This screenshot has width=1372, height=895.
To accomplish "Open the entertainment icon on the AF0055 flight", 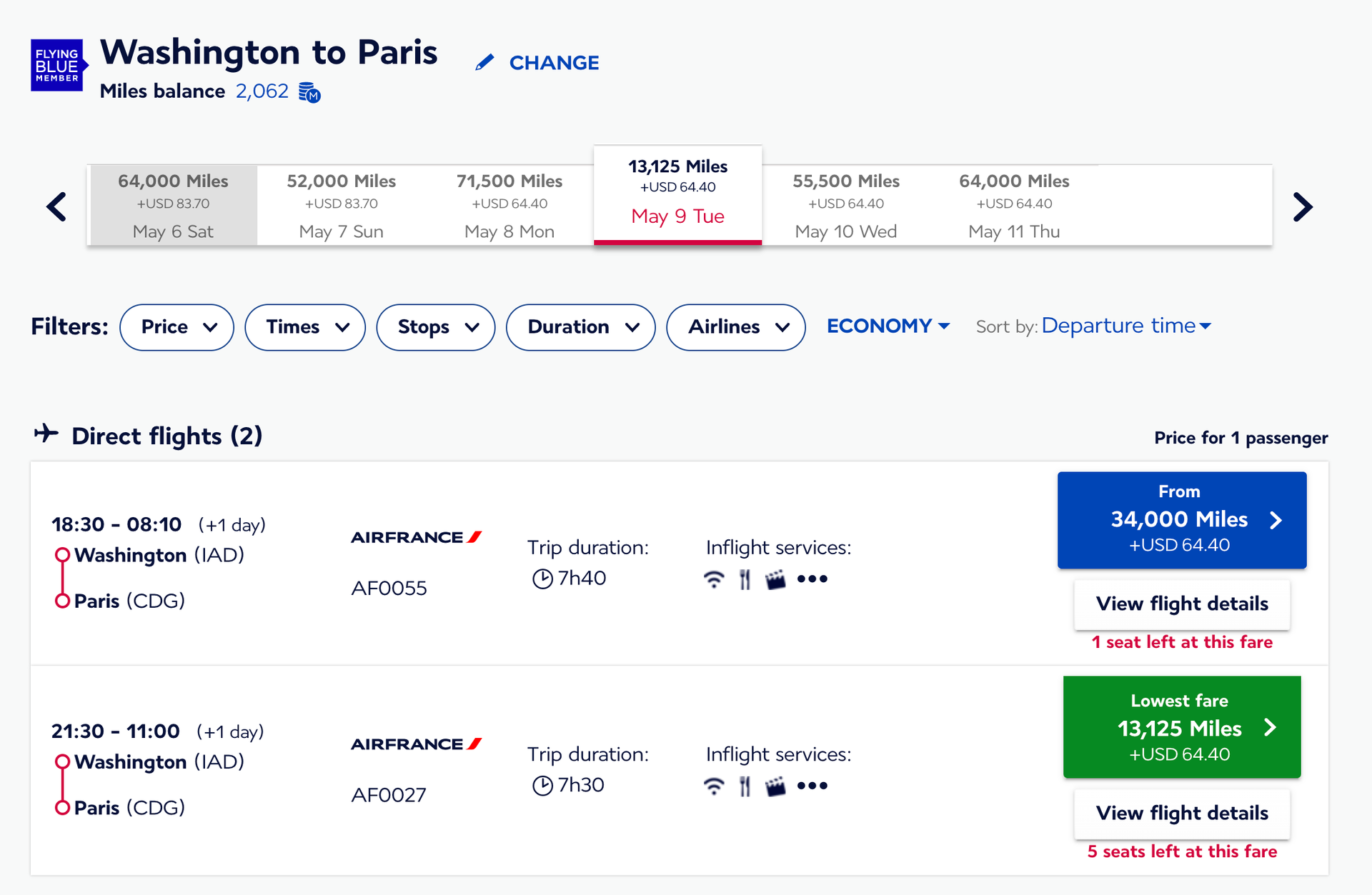I will [777, 579].
